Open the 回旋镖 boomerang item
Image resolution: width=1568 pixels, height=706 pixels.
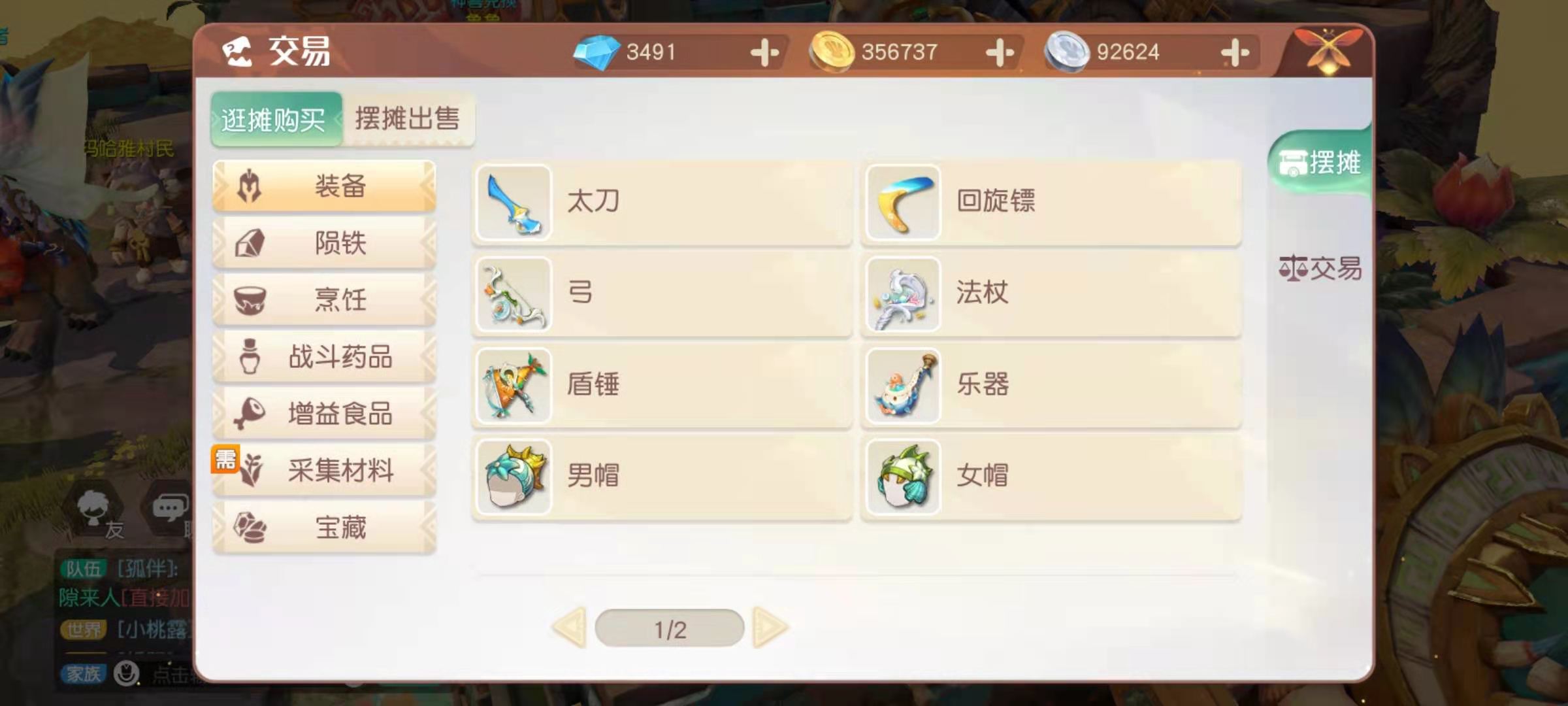1051,203
